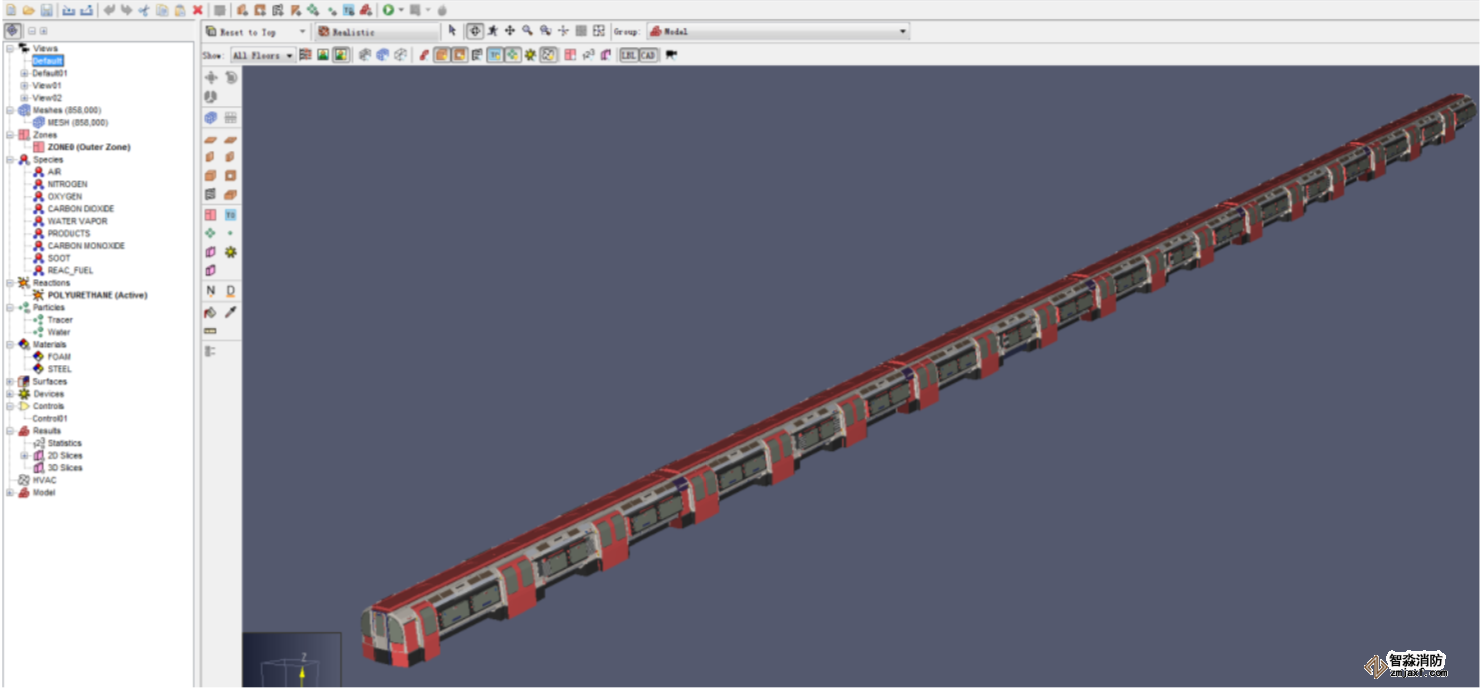1480x688 pixels.
Task: Click the Save file icon in top toolbar
Action: click(x=46, y=10)
